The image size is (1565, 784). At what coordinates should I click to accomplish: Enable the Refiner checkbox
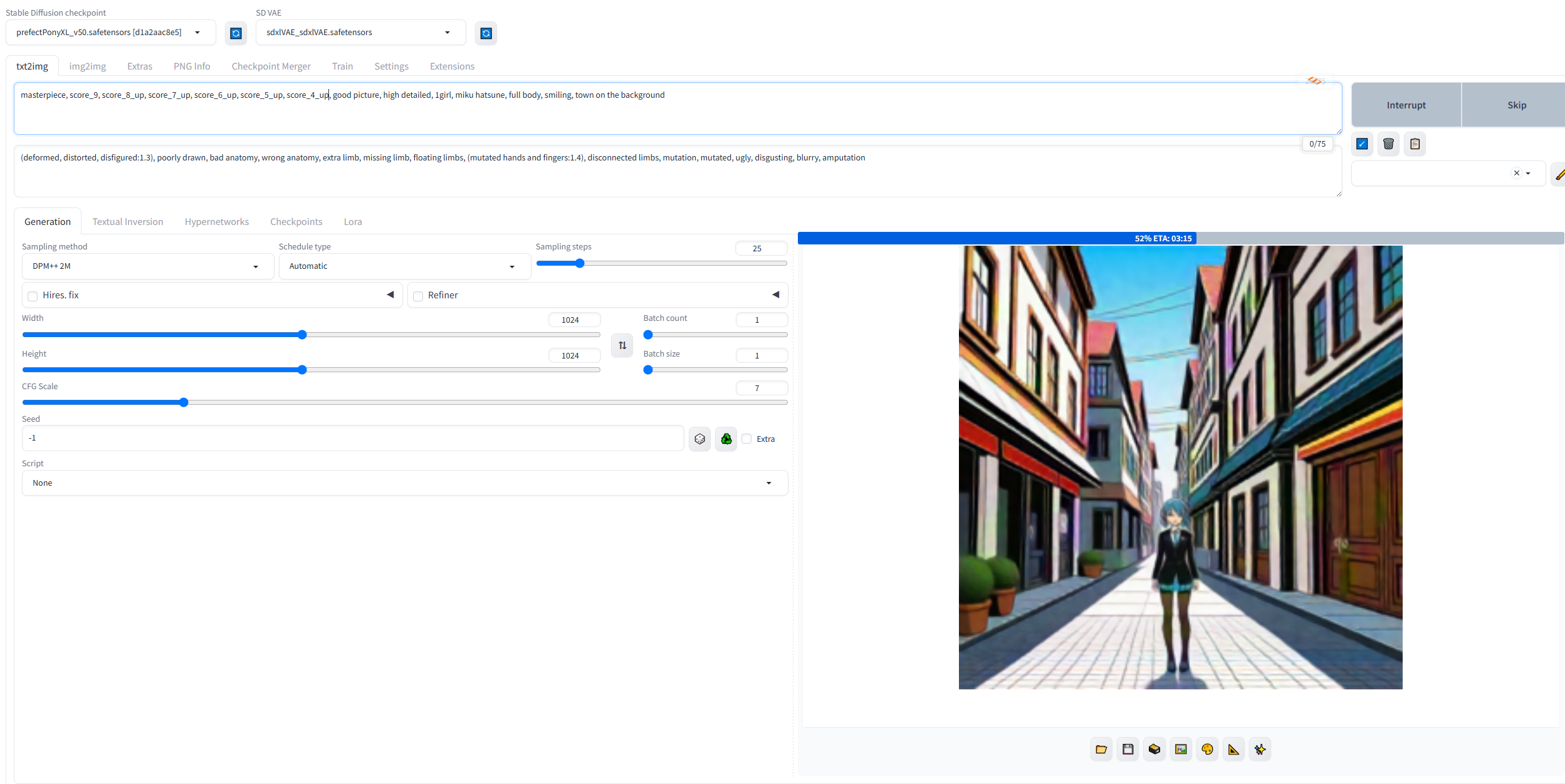point(418,296)
